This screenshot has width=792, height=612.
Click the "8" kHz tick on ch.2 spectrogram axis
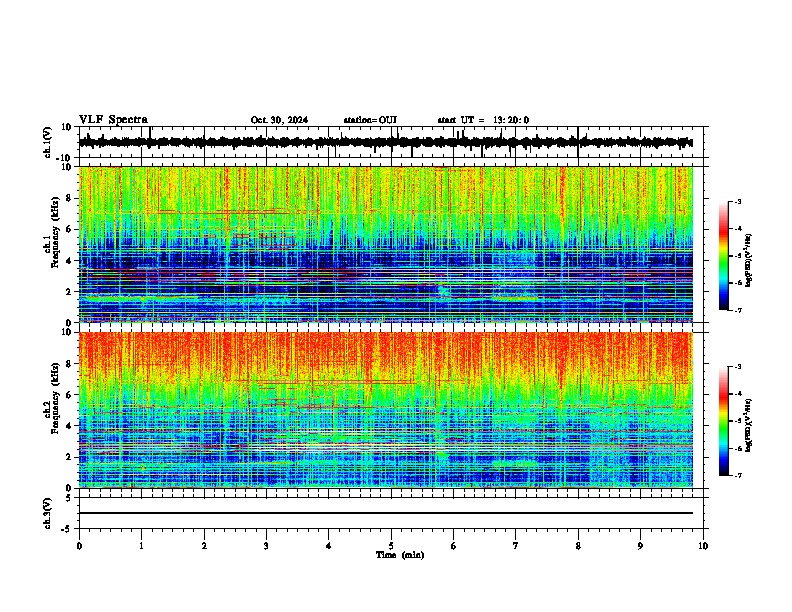(x=70, y=364)
